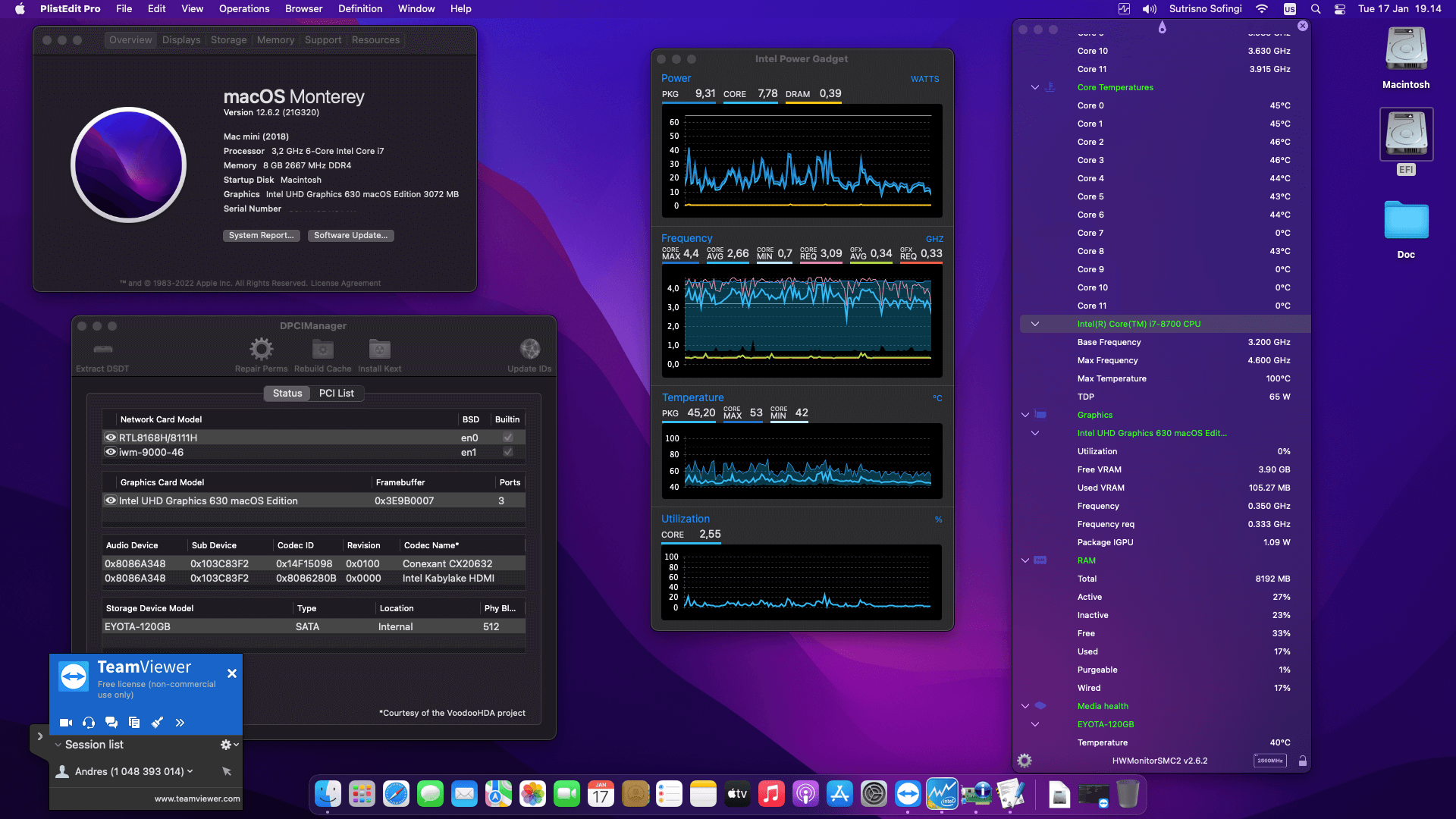
Task: Open the www.teamviewer.com link
Action: [x=197, y=799]
